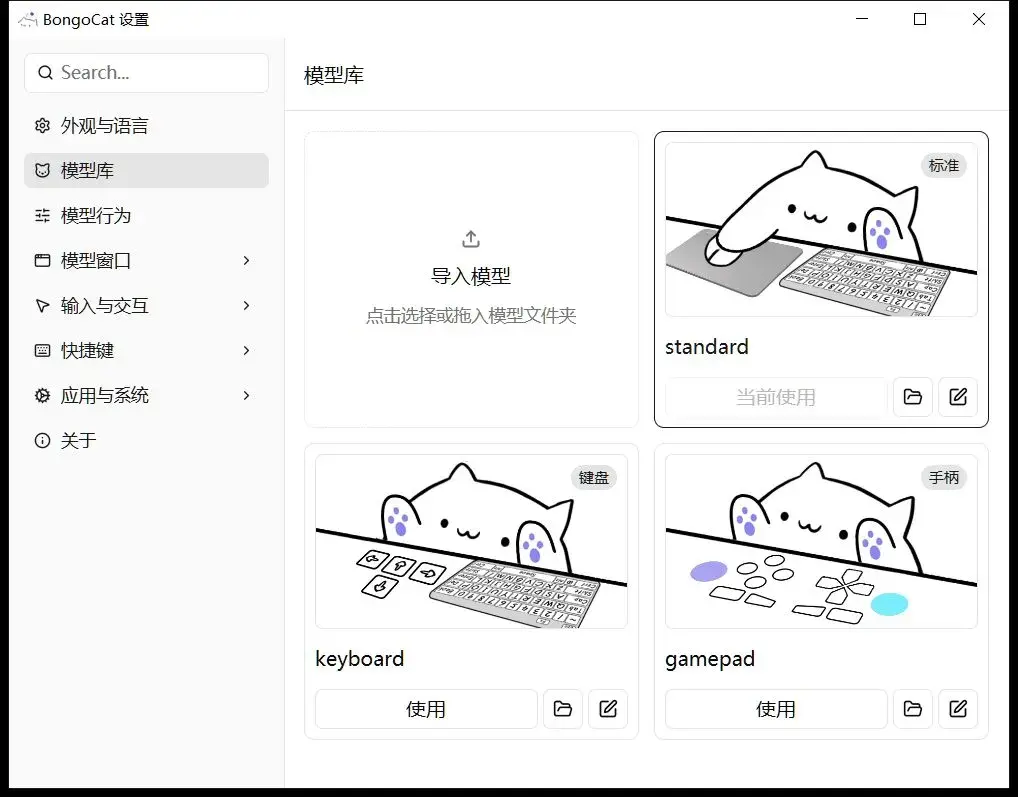This screenshot has width=1018, height=797.
Task: Open the 模型窗口 section
Action: point(146,260)
